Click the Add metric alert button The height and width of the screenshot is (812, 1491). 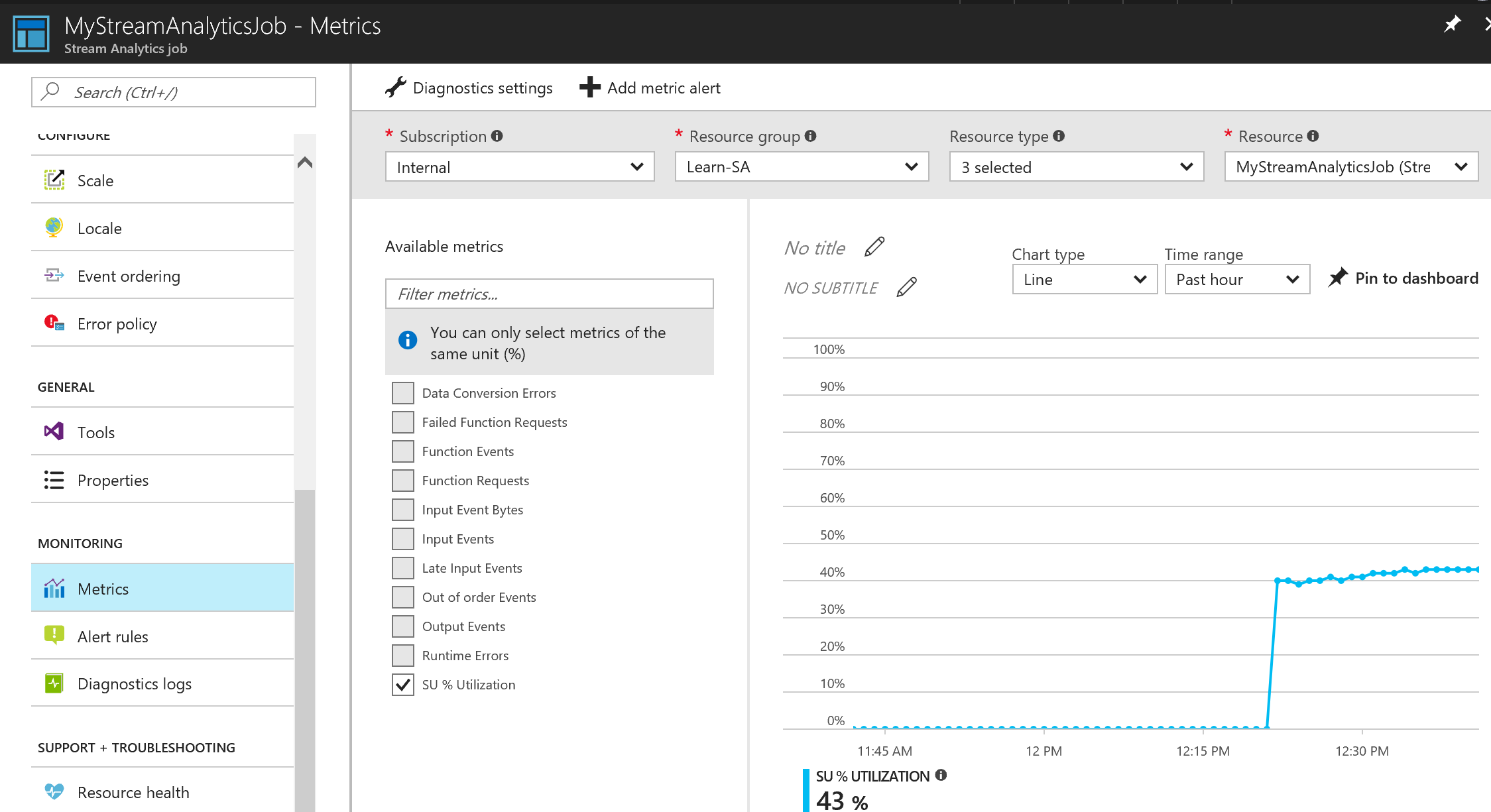tap(650, 87)
